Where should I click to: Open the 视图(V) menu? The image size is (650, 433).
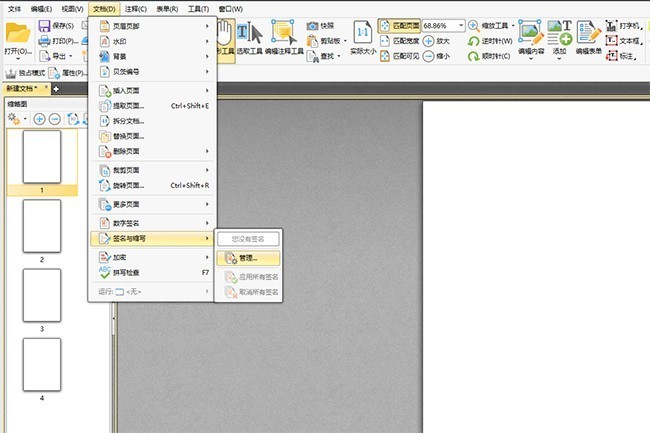click(73, 9)
